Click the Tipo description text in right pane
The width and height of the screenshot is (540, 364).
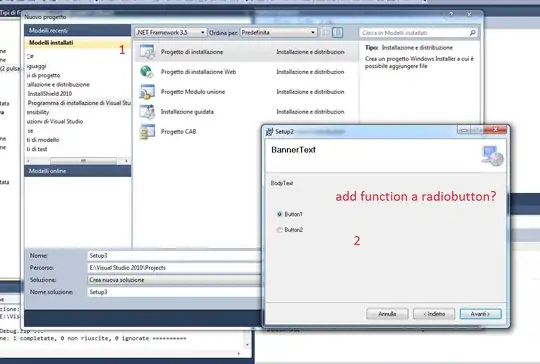click(419, 62)
